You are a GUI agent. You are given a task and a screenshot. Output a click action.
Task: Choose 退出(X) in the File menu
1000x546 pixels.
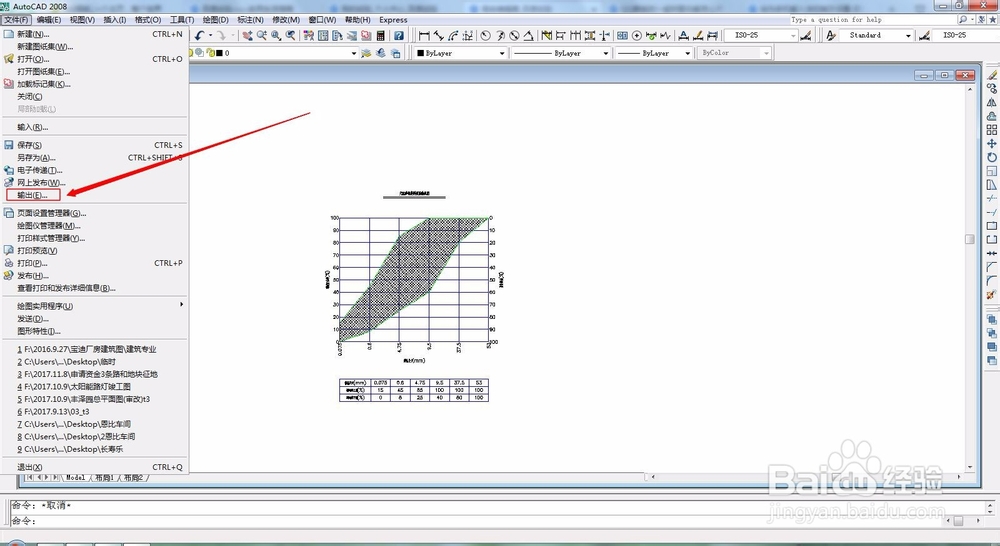[94, 468]
